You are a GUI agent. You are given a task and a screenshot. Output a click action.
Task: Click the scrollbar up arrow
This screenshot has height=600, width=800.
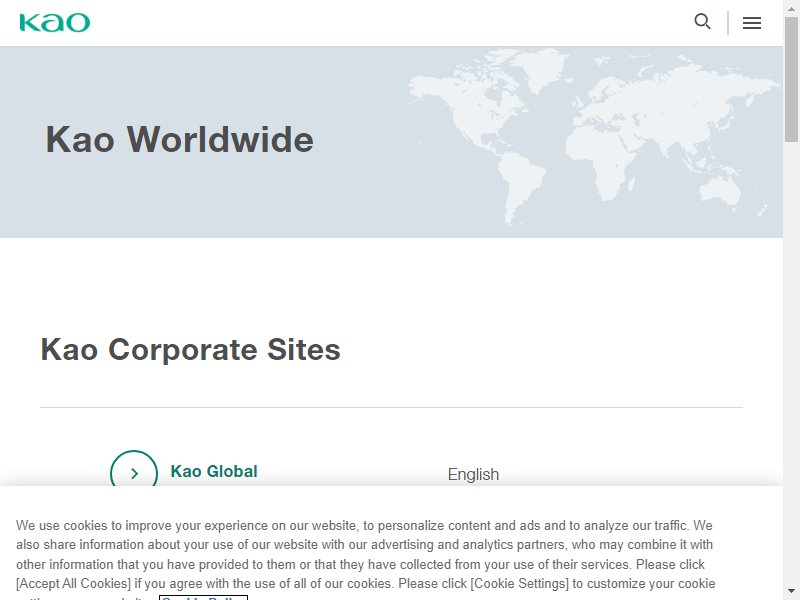tap(791, 8)
